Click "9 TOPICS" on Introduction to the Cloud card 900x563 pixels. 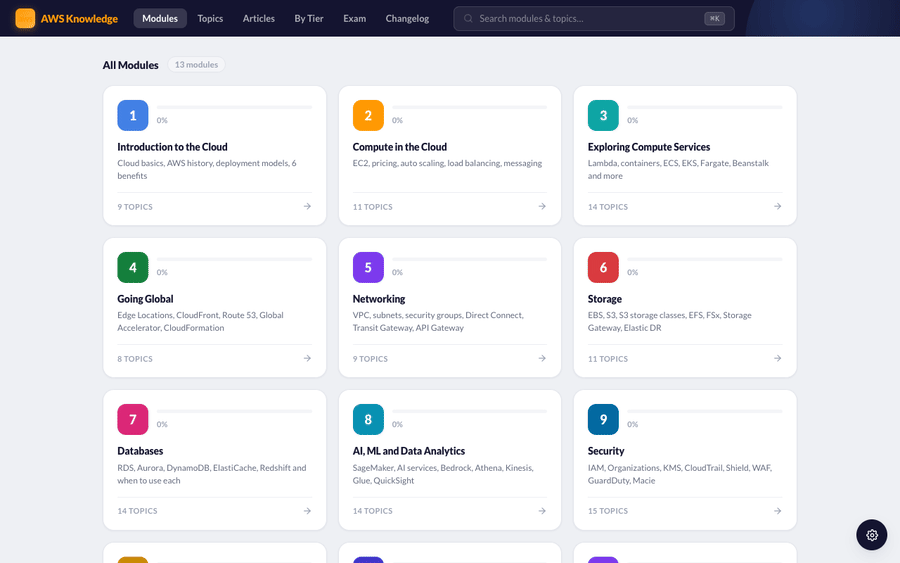point(135,207)
